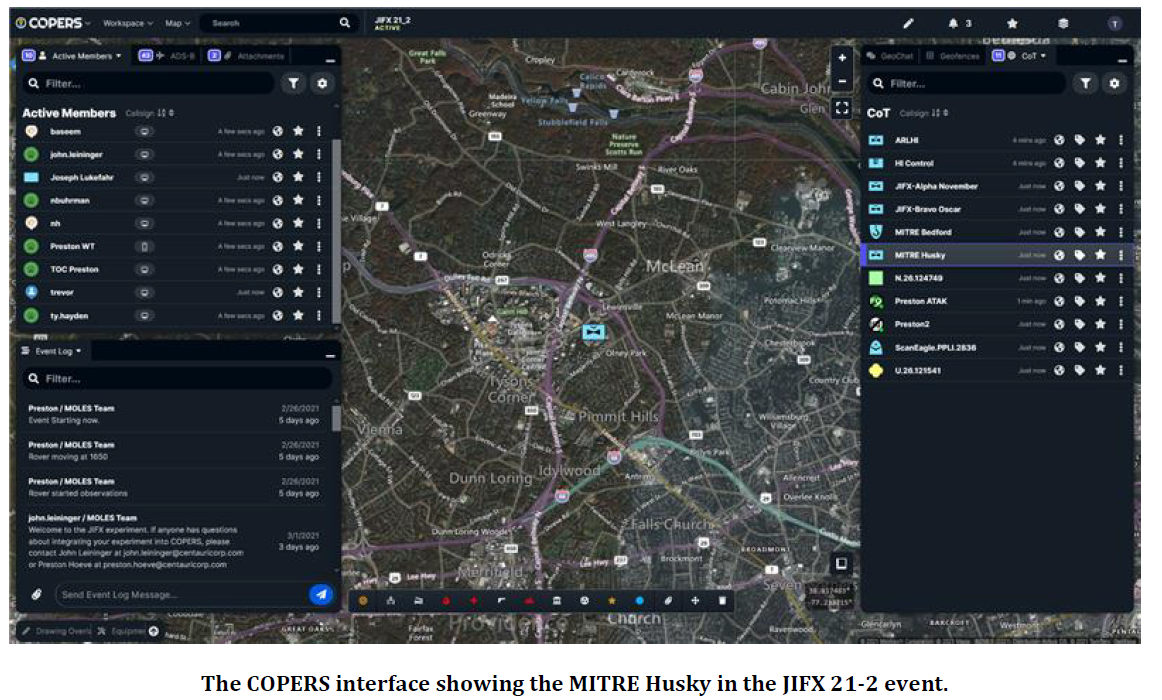Locate MITRE Husky via globe icon
Screen dimensions: 1162x700
(x=1059, y=255)
